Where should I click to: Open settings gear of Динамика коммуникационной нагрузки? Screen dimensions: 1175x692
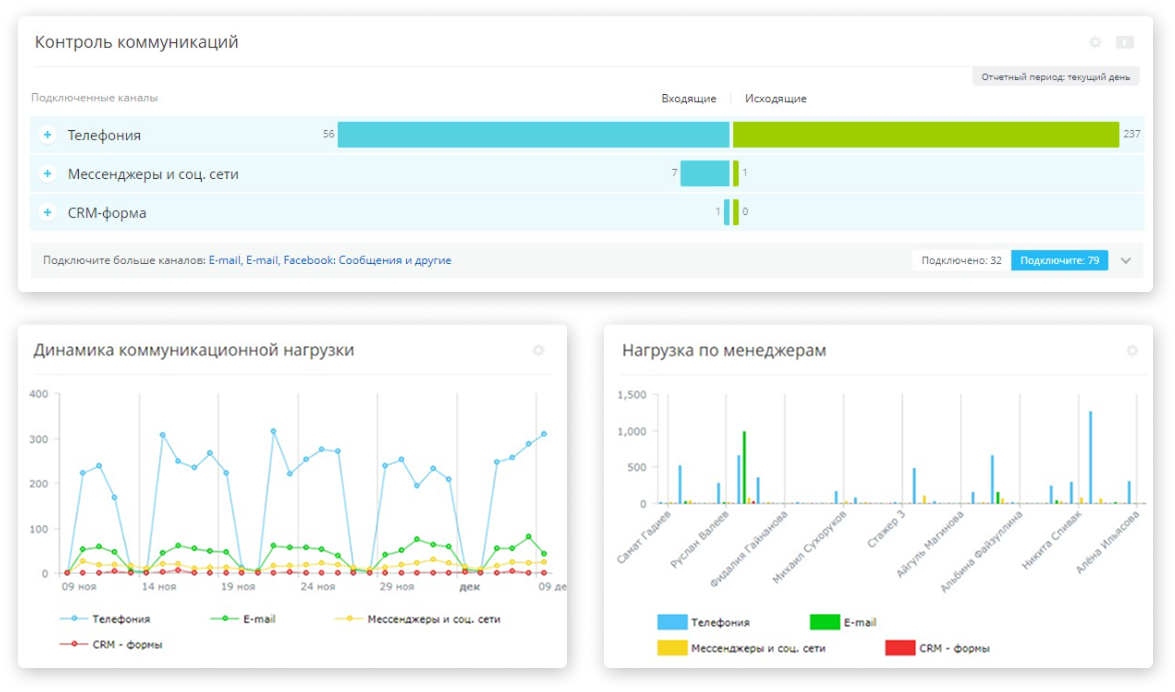point(538,350)
